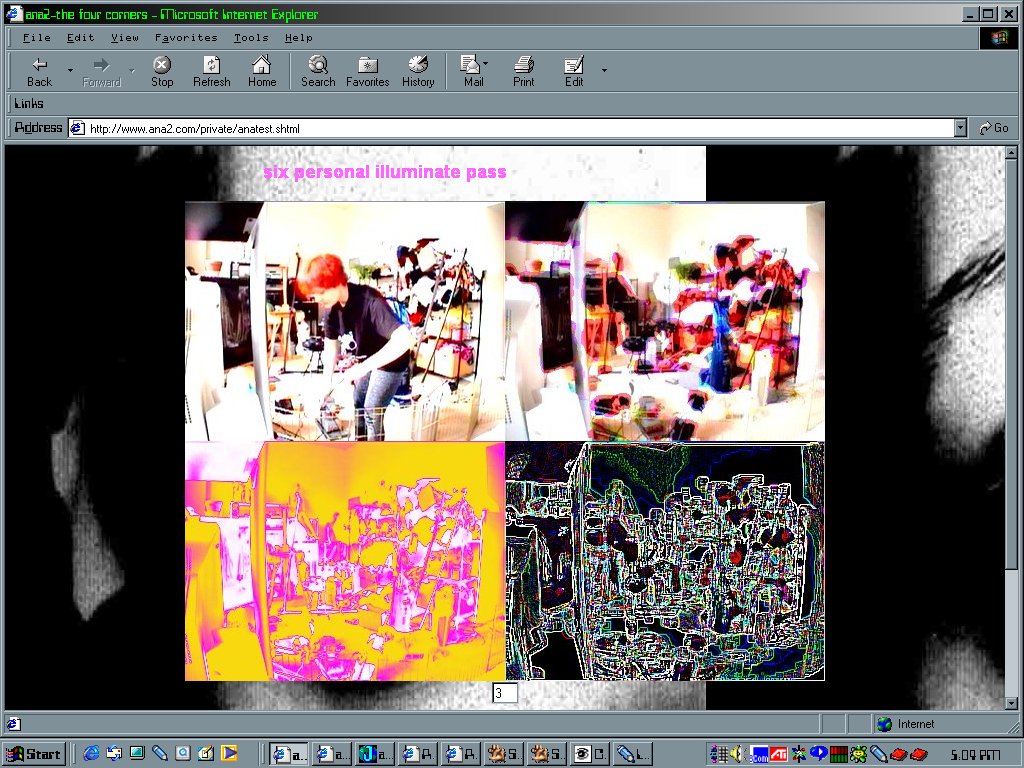The image size is (1024, 768).
Task: Print the current page
Action: (523, 71)
